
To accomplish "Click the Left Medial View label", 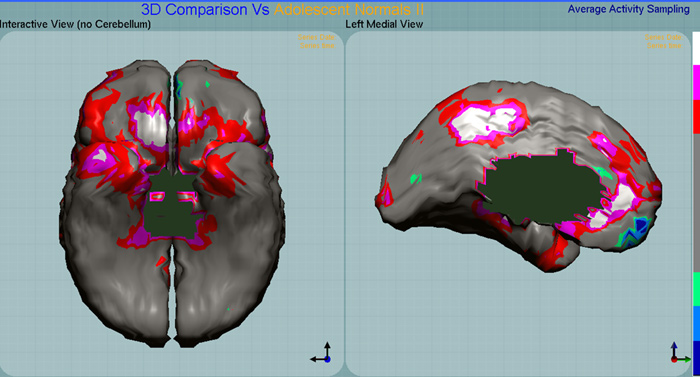I will pyautogui.click(x=384, y=24).
